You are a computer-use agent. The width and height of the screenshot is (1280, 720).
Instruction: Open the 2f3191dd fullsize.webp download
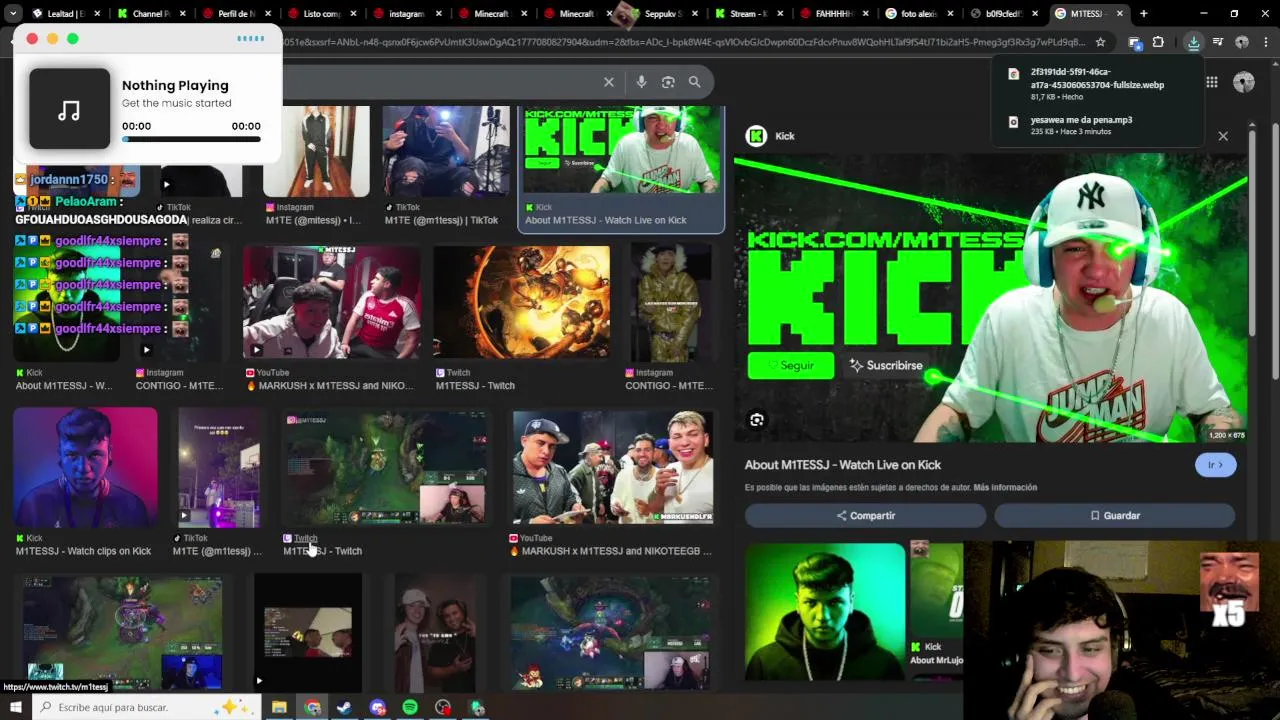click(1097, 84)
